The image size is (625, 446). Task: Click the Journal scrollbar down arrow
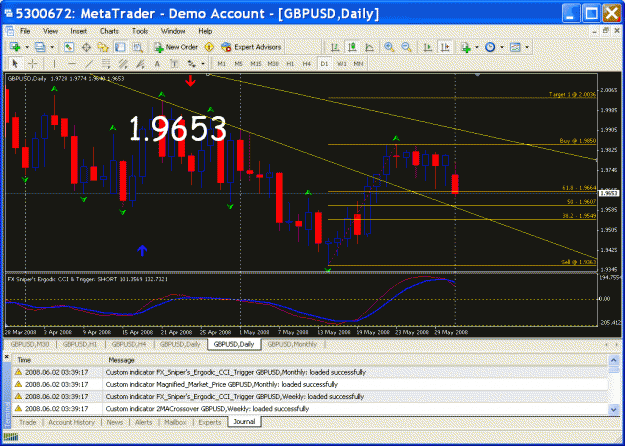click(x=614, y=409)
